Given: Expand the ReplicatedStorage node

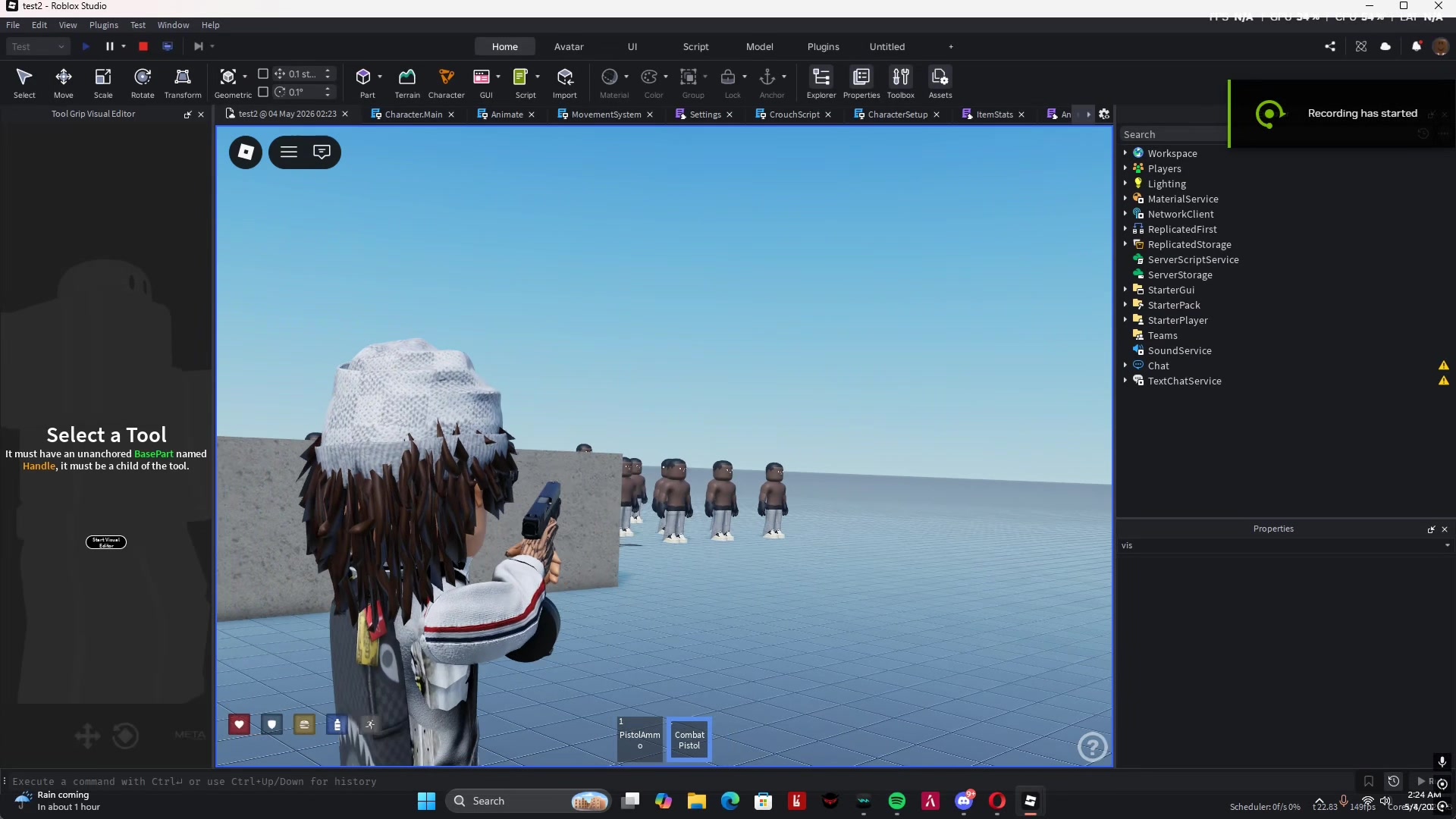Looking at the screenshot, I should coord(1125,244).
